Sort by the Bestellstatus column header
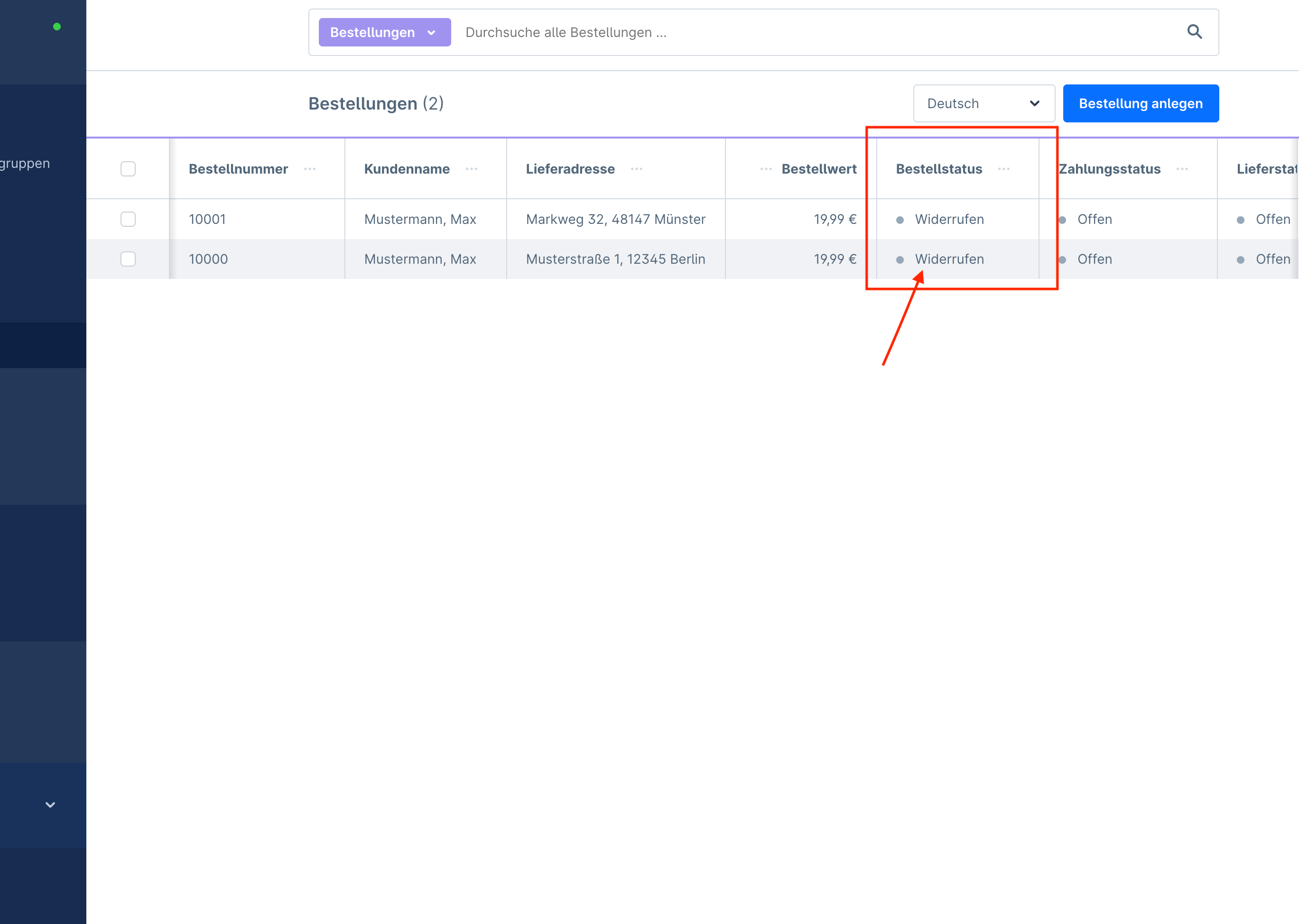The height and width of the screenshot is (924, 1299). pos(939,169)
